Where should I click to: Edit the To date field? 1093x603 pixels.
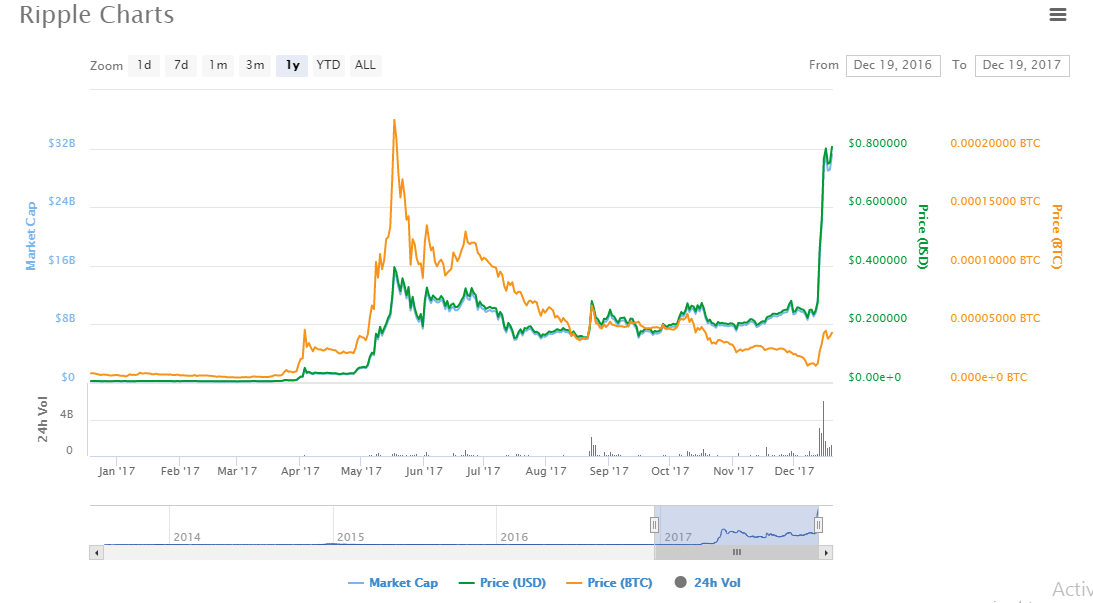pos(1021,65)
